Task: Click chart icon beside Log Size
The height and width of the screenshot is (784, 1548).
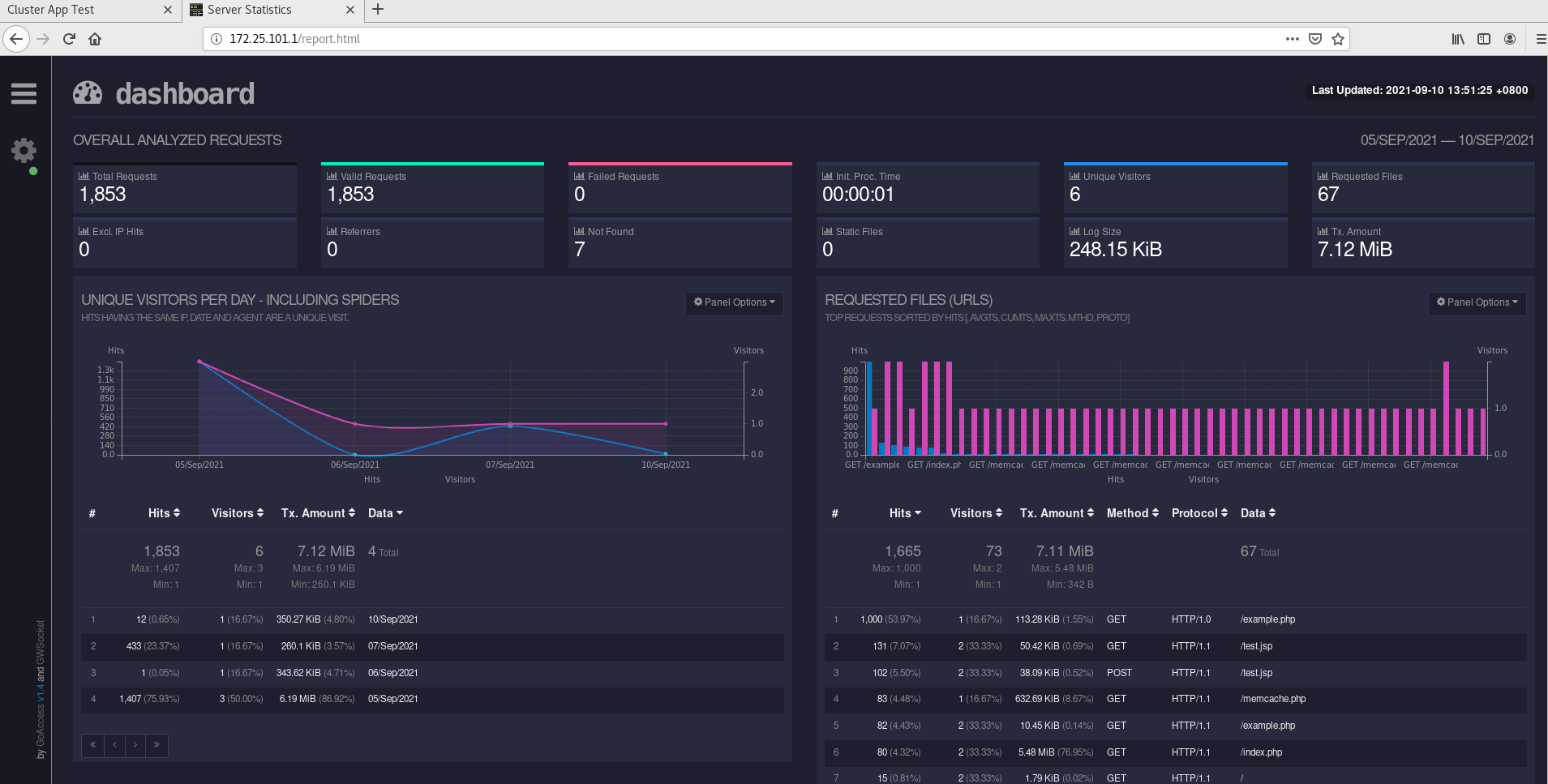Action: point(1074,231)
